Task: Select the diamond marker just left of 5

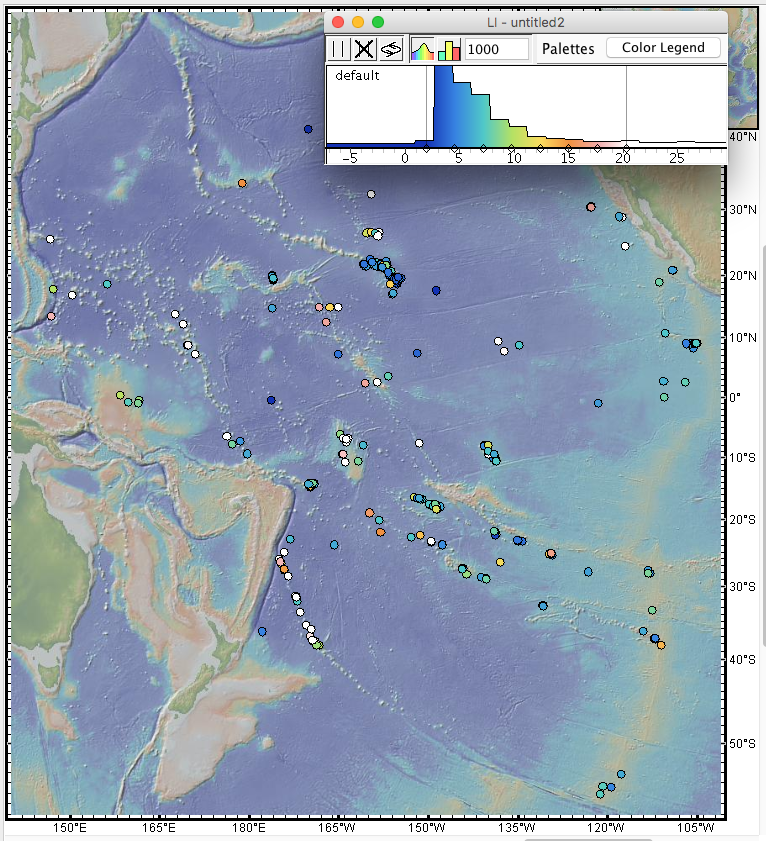Action: click(x=454, y=148)
